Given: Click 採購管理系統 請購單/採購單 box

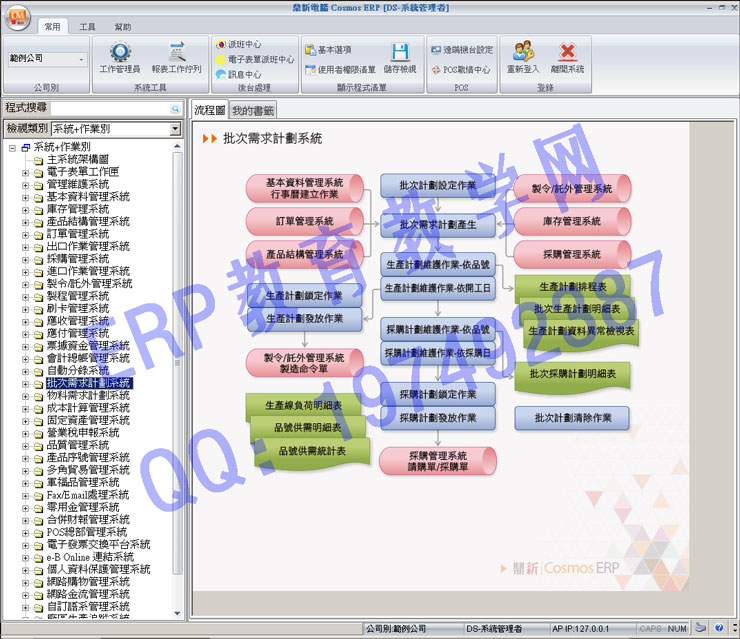Looking at the screenshot, I should 438,461.
